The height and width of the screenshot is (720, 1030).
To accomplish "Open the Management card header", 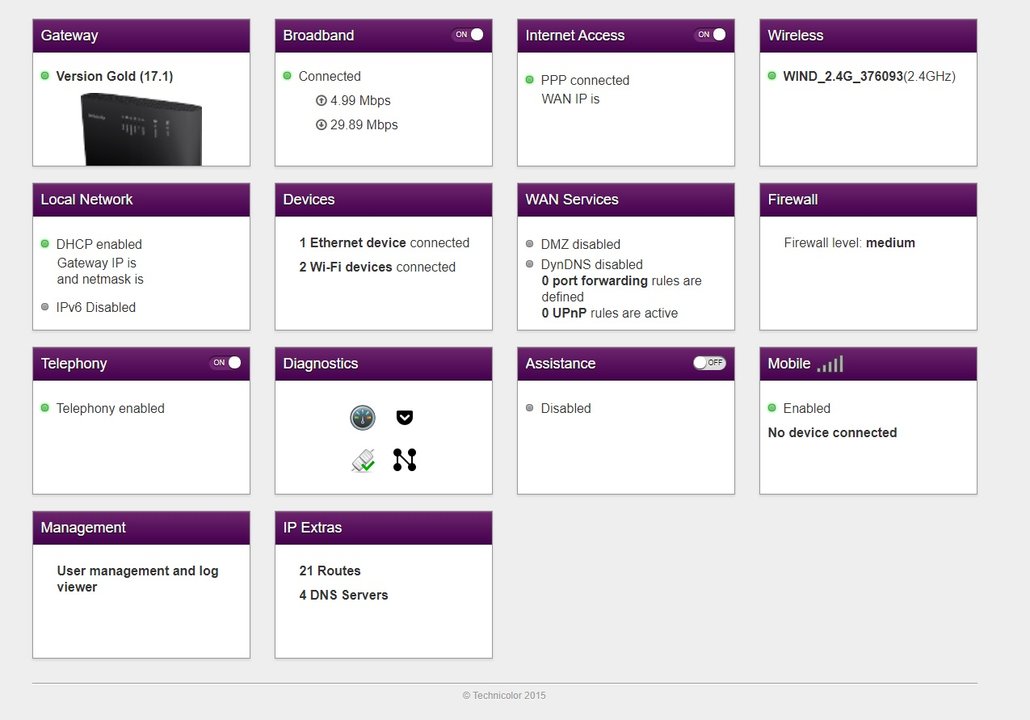I will point(141,528).
